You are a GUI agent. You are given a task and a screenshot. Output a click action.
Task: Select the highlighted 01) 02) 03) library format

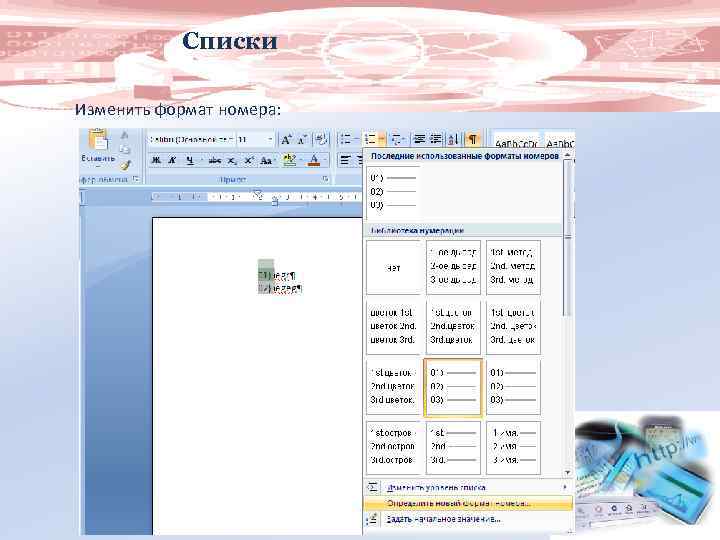(x=453, y=387)
